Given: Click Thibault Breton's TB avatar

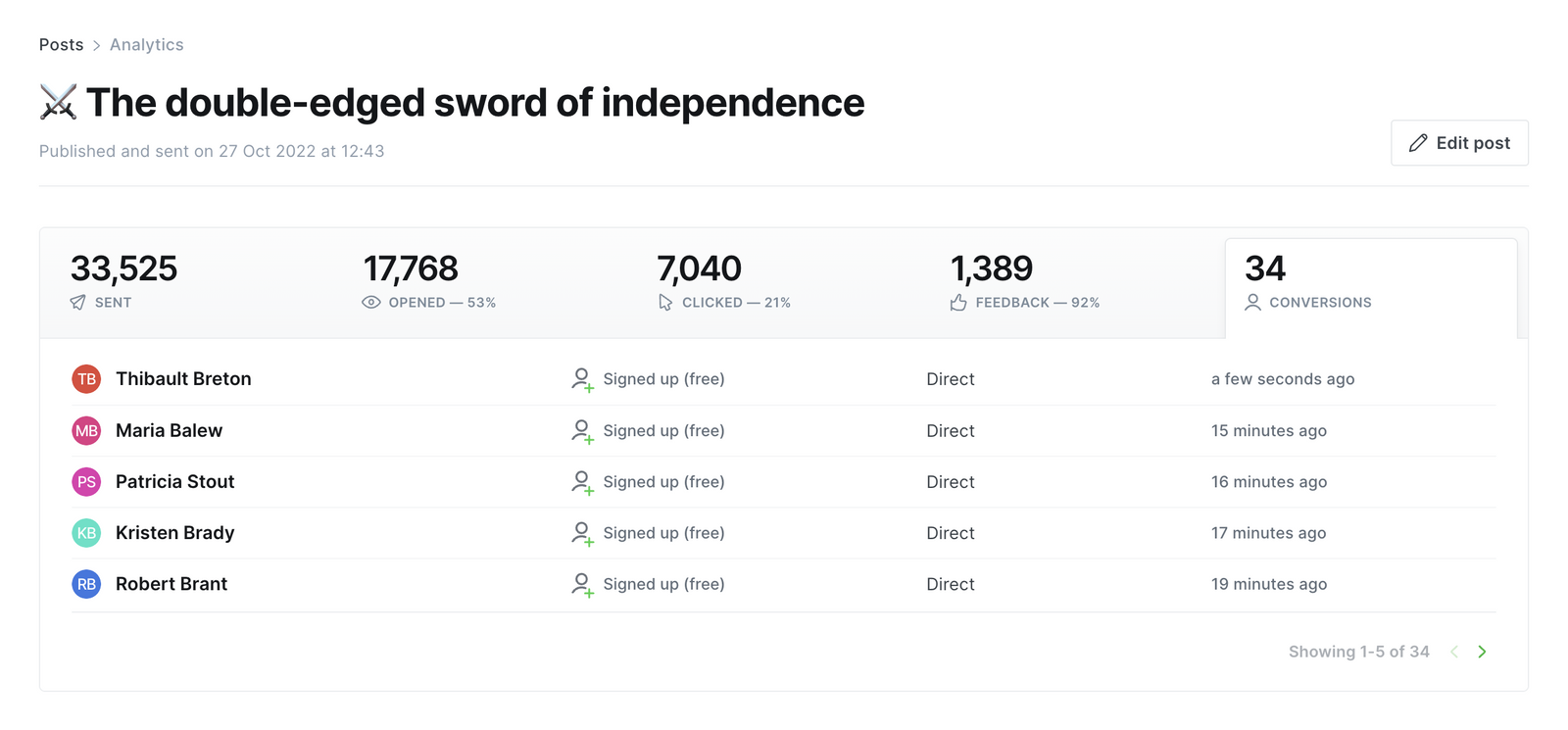Looking at the screenshot, I should click(x=86, y=379).
